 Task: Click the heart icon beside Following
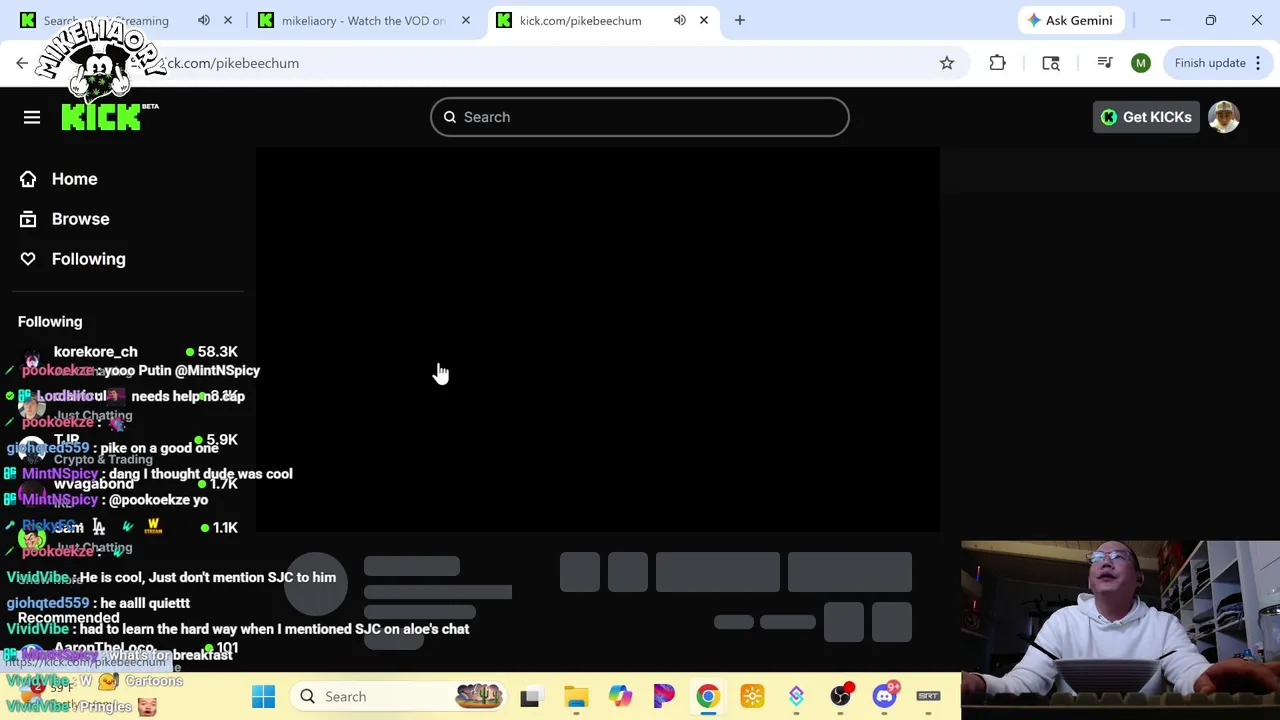coord(28,259)
